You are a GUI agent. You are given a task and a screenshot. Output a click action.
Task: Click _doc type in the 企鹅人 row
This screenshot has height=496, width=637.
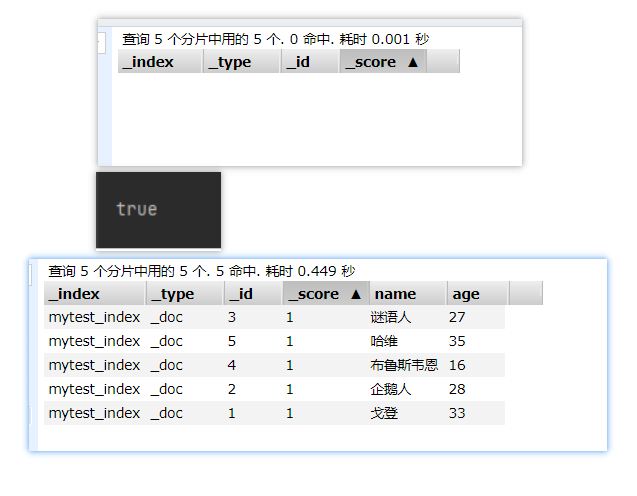point(167,389)
